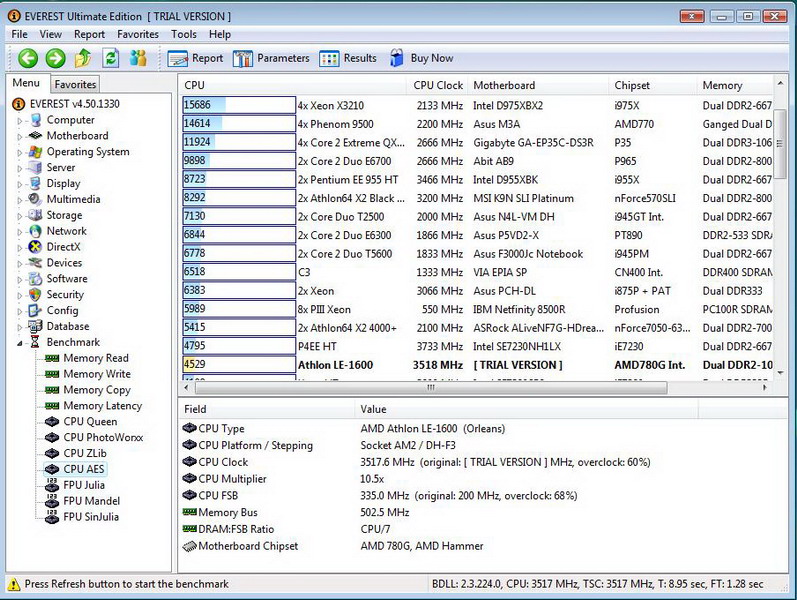797x600 pixels.
Task: Select FPU Julia benchmark item
Action: tap(84, 485)
